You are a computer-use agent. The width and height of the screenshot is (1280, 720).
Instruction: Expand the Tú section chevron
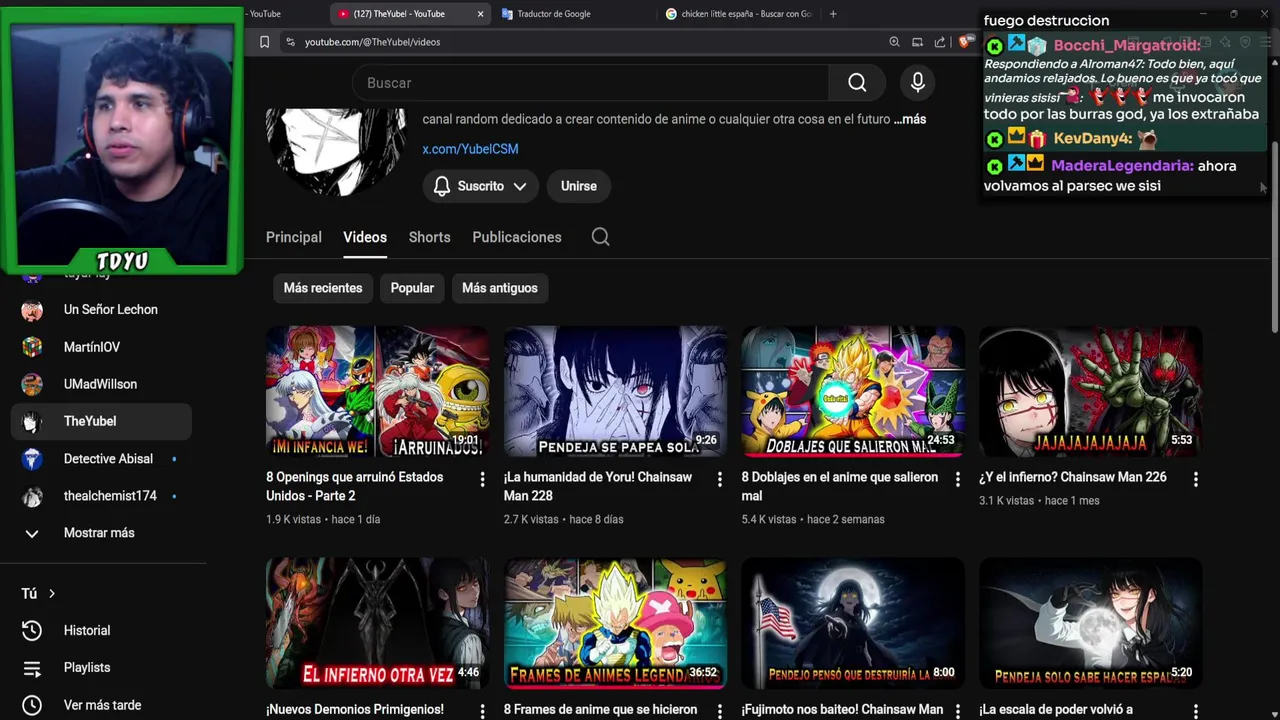(52, 594)
